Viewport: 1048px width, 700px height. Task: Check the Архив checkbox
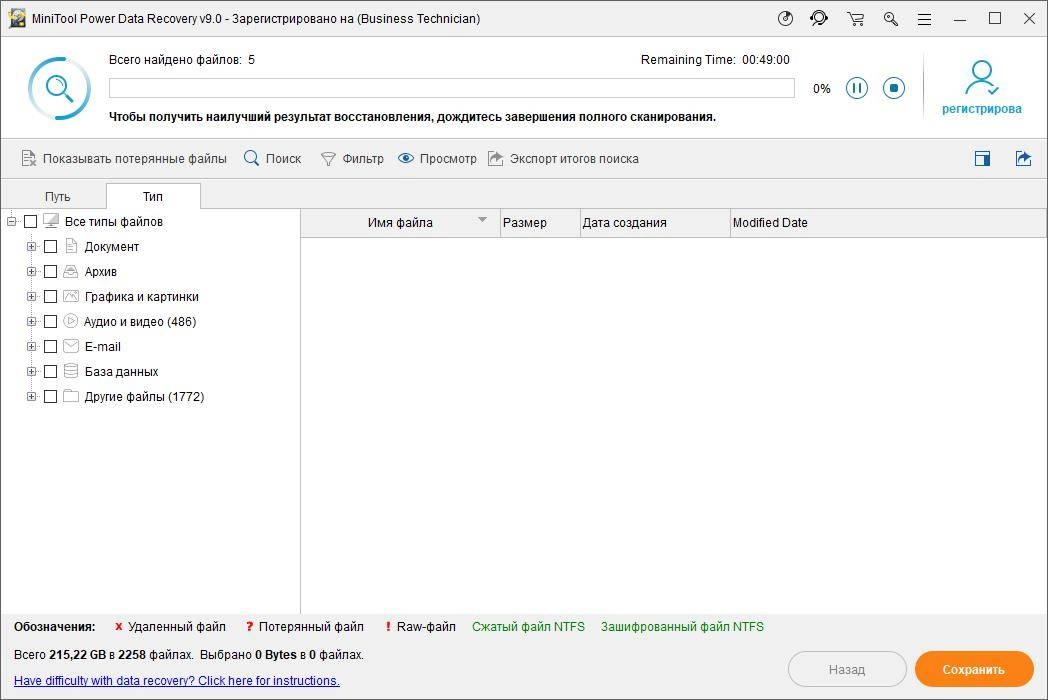pos(50,271)
